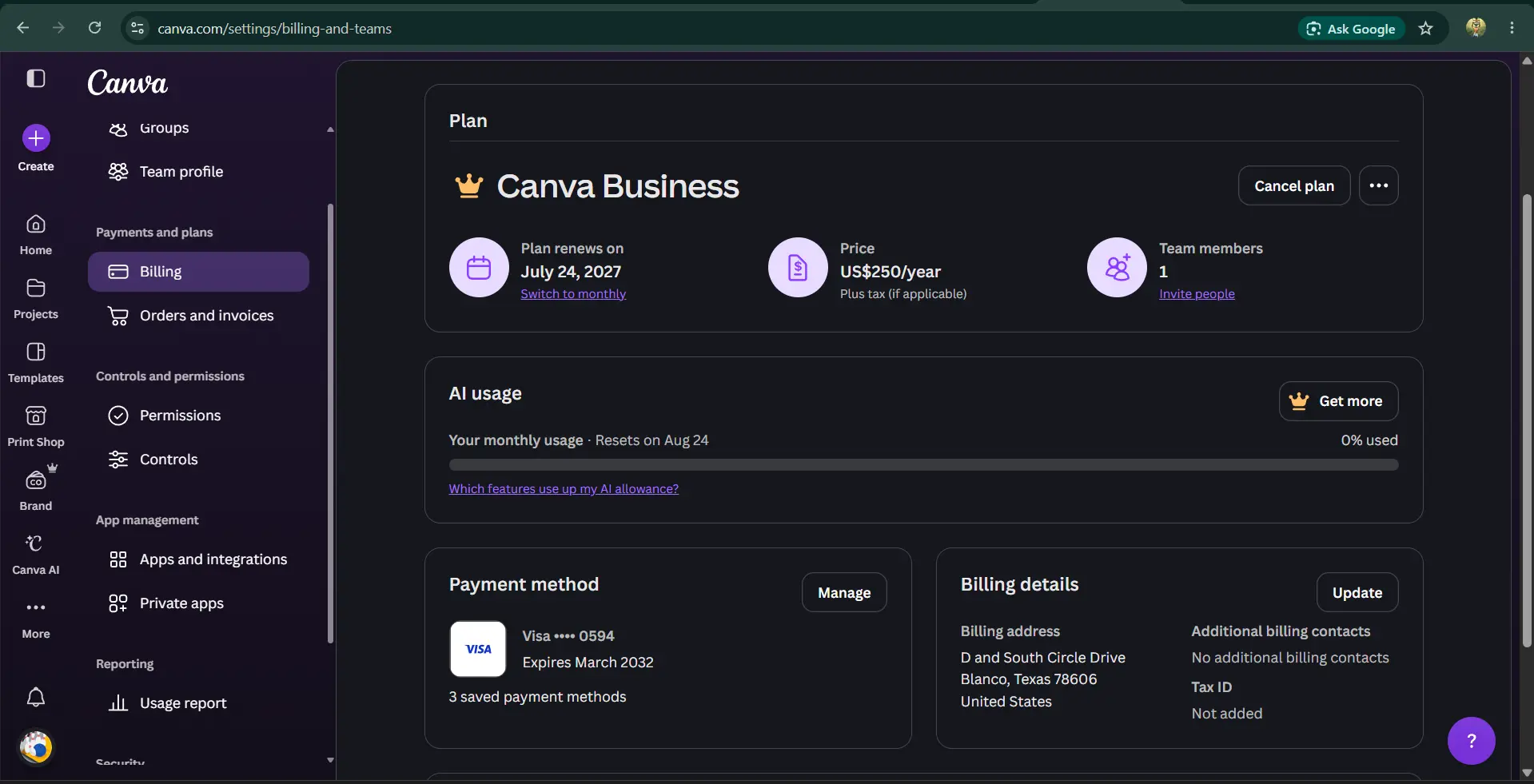This screenshot has height=784, width=1534.
Task: Go to Home in the left rail
Action: [x=36, y=235]
